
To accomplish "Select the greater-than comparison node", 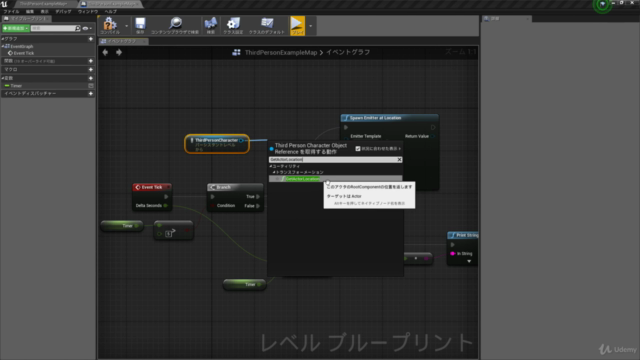I will pyautogui.click(x=173, y=230).
